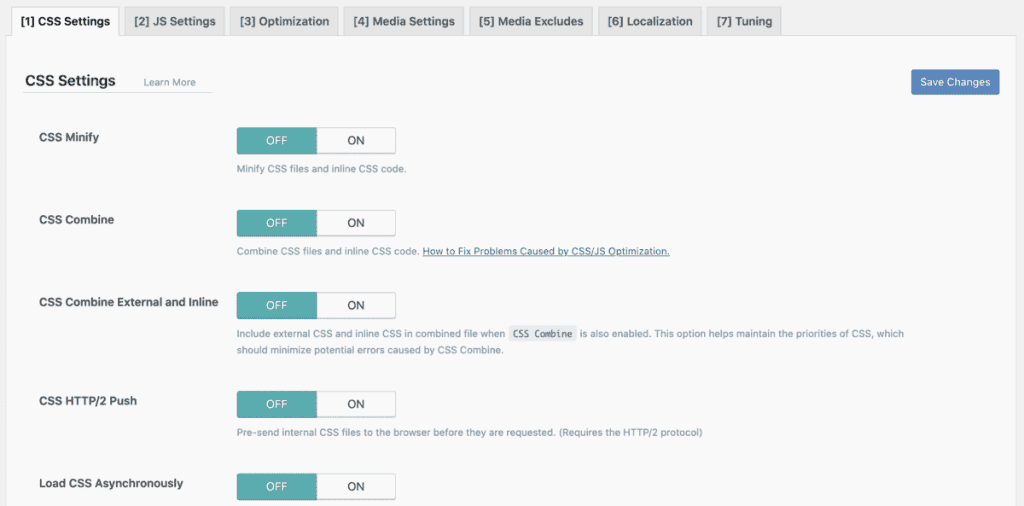Click the CSS Minify setting label

[69, 137]
